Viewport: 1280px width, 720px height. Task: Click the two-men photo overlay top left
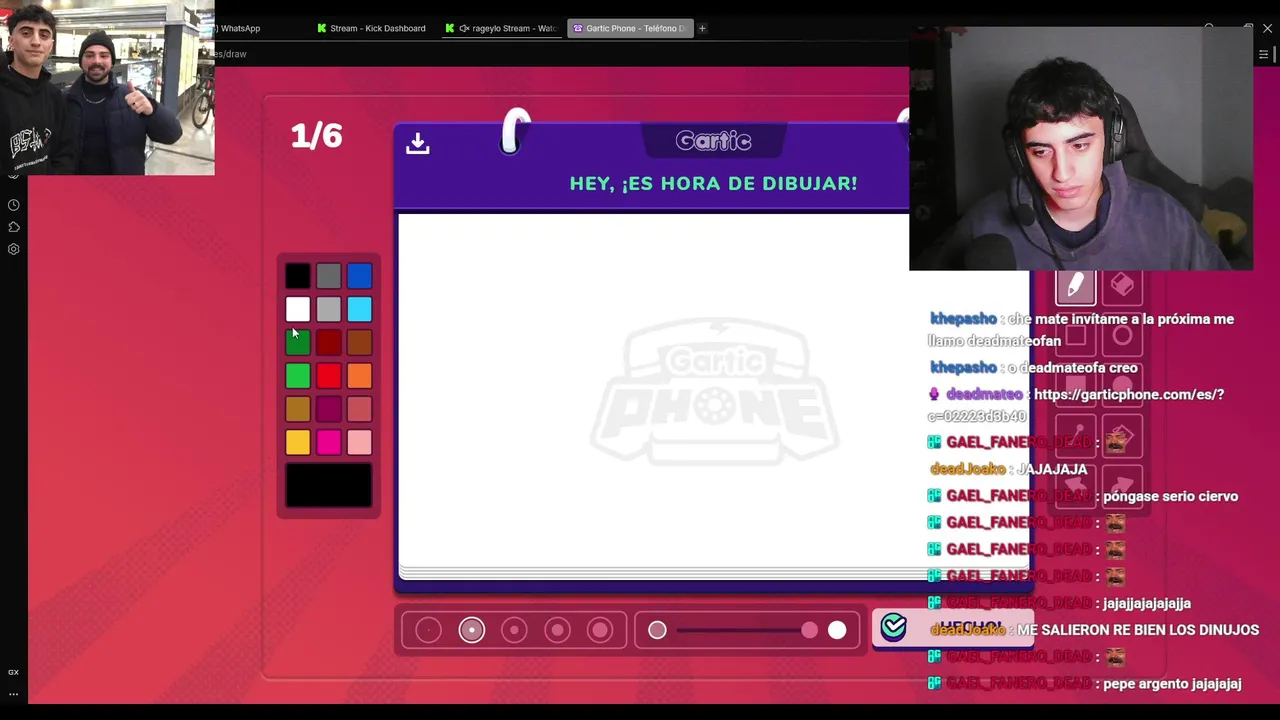107,88
